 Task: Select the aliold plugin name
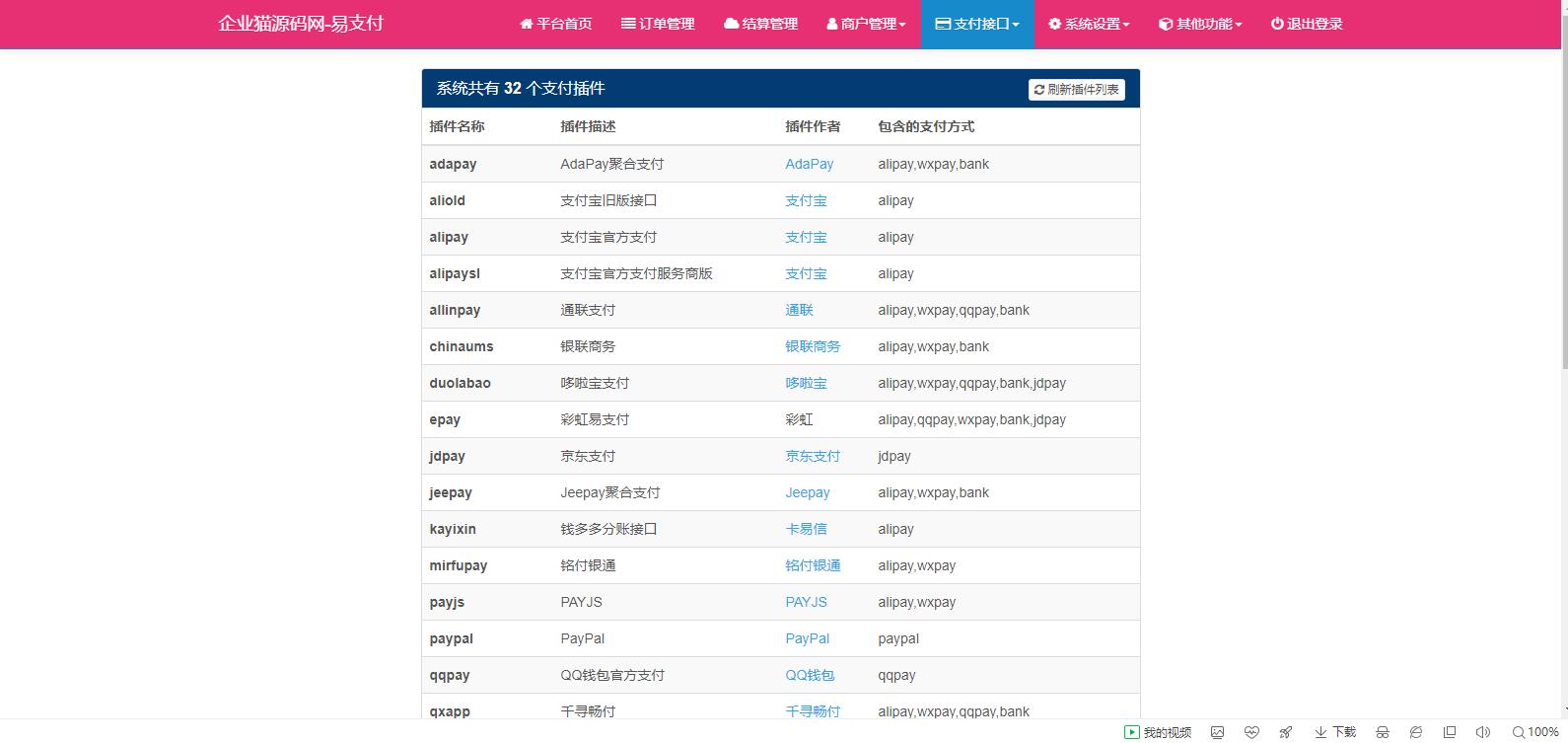coord(447,200)
